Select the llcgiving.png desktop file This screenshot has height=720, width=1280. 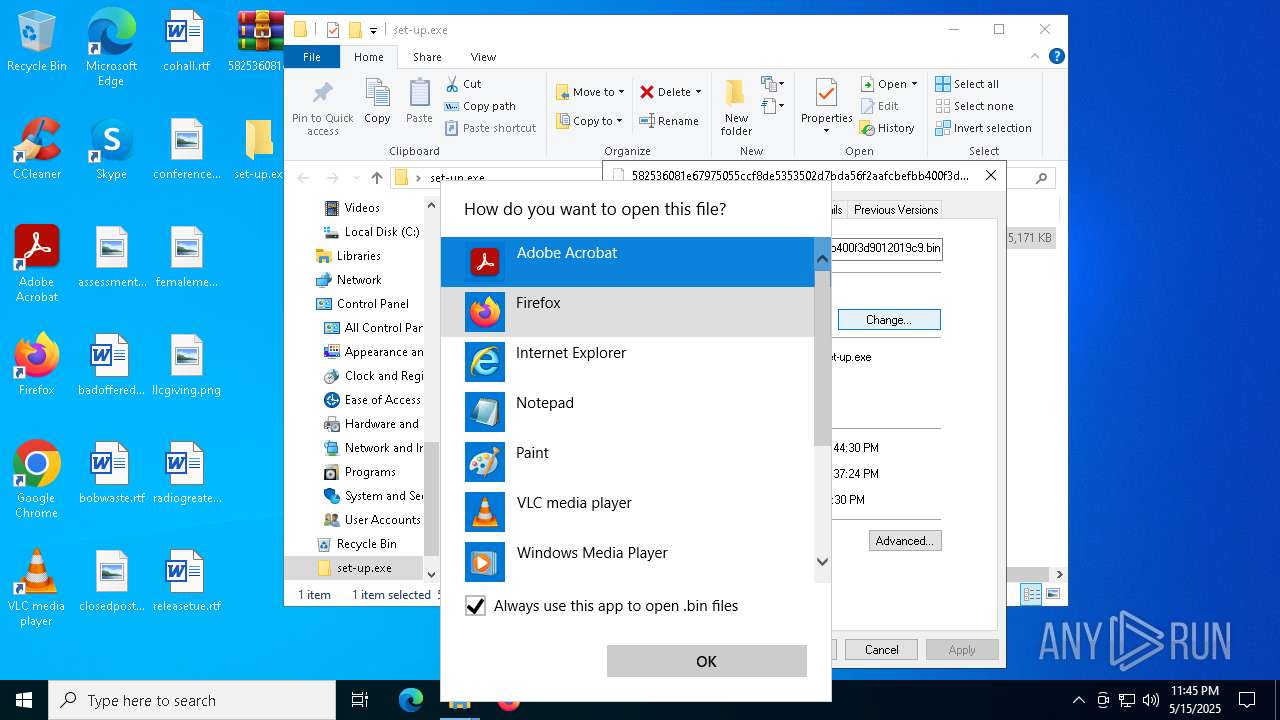pyautogui.click(x=187, y=365)
